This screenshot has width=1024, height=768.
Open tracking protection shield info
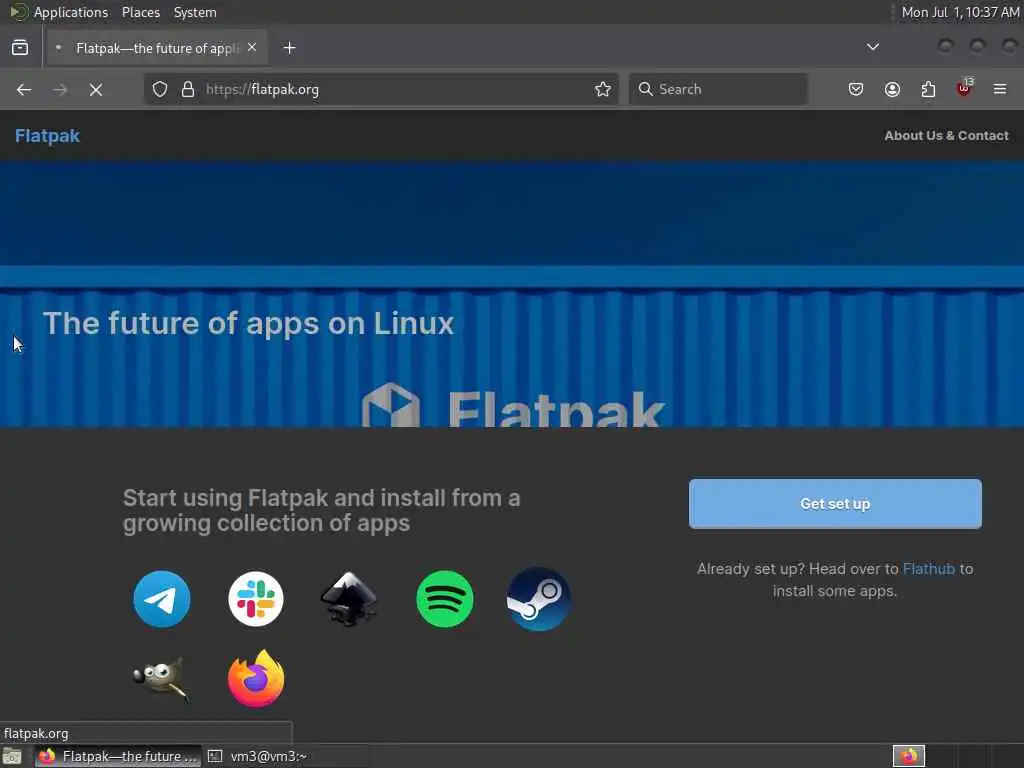click(160, 89)
